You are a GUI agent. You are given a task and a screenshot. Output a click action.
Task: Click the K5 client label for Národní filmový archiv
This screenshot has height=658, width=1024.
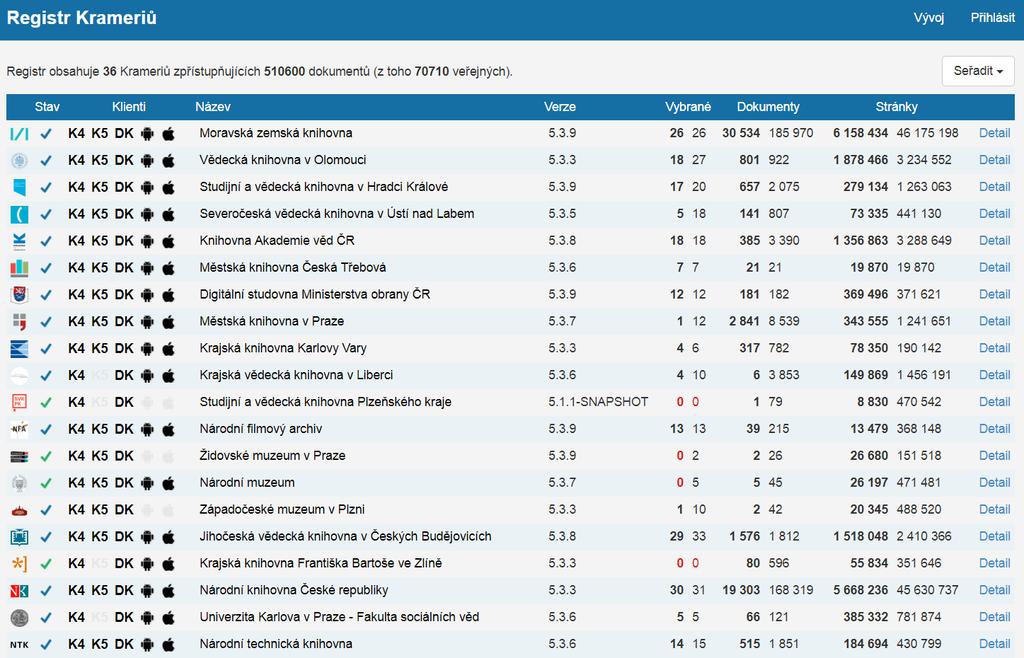(100, 429)
